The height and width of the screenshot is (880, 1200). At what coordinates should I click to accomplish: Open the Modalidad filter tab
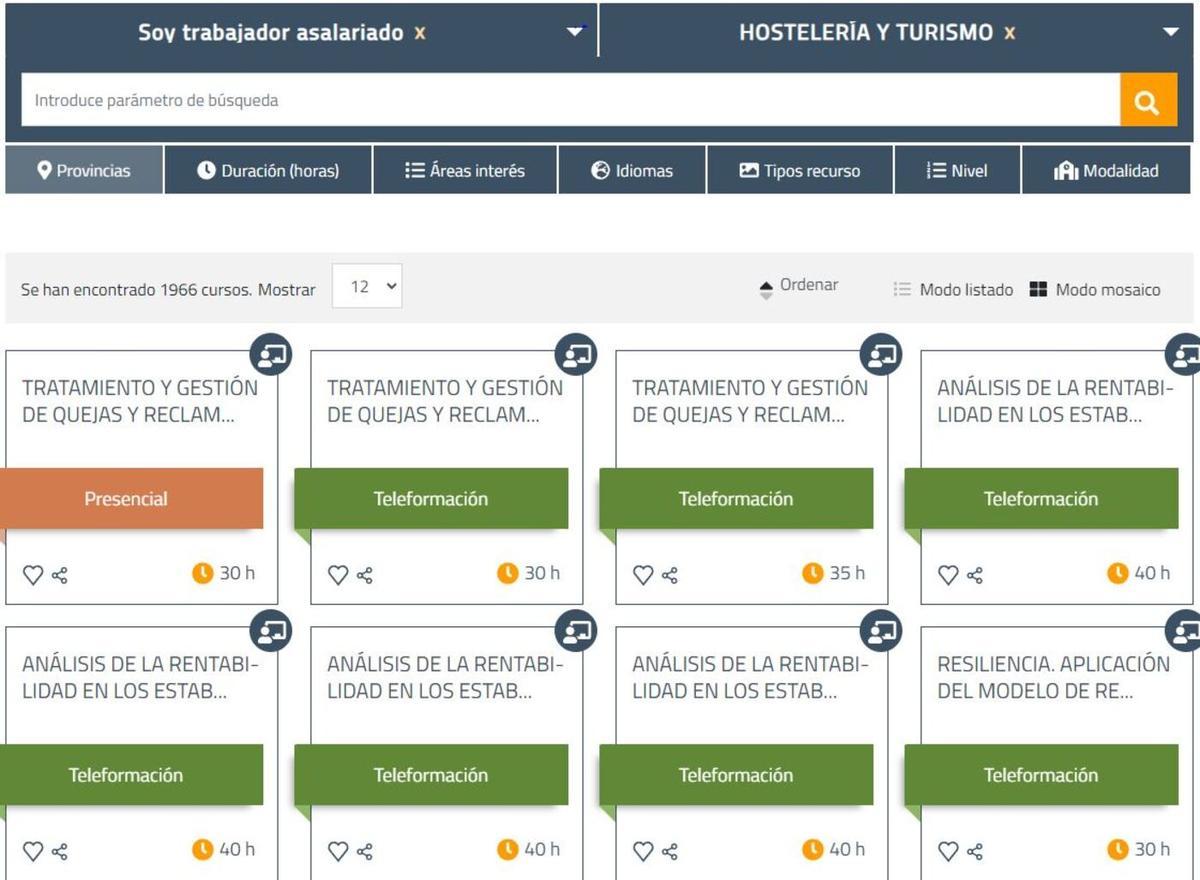(1106, 171)
